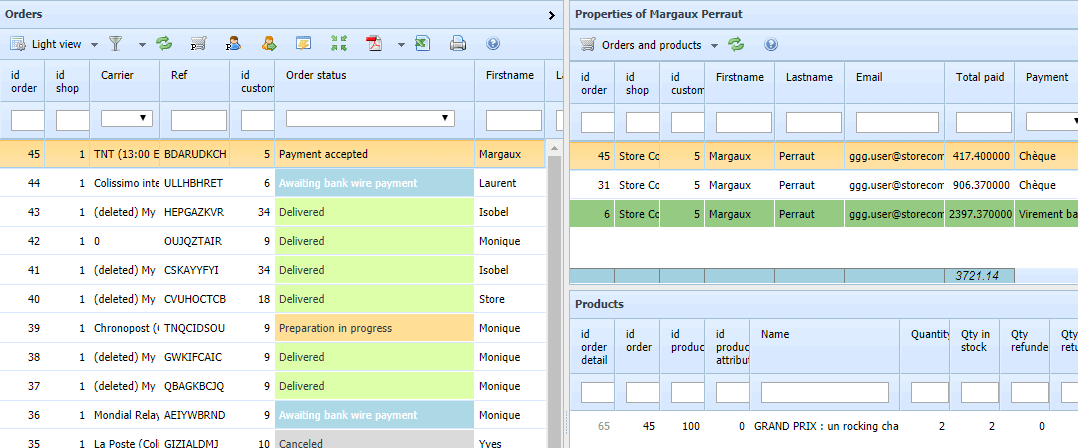1078x448 pixels.
Task: Open the Light view dropdown
Action: [x=94, y=44]
